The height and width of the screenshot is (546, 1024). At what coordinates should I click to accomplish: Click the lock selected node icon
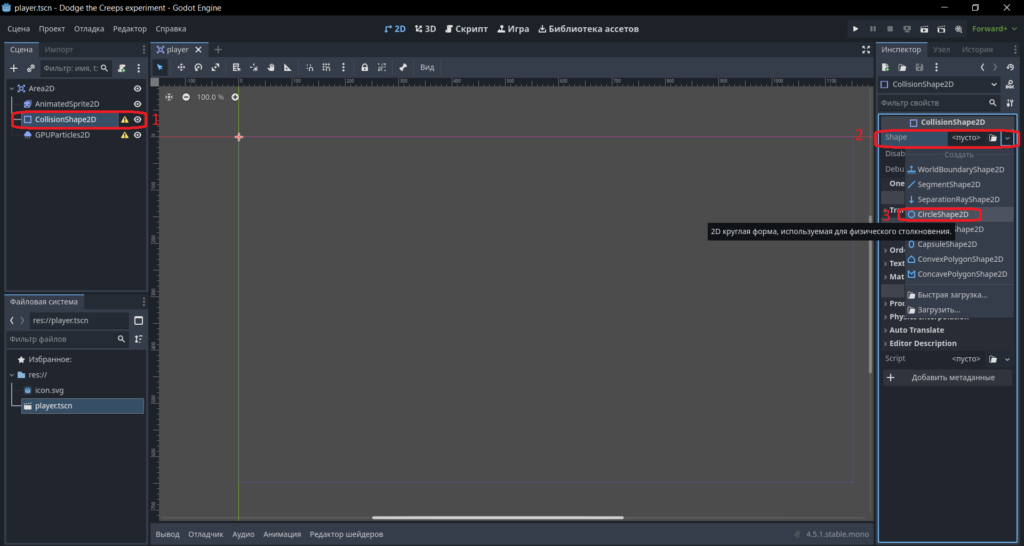(364, 67)
